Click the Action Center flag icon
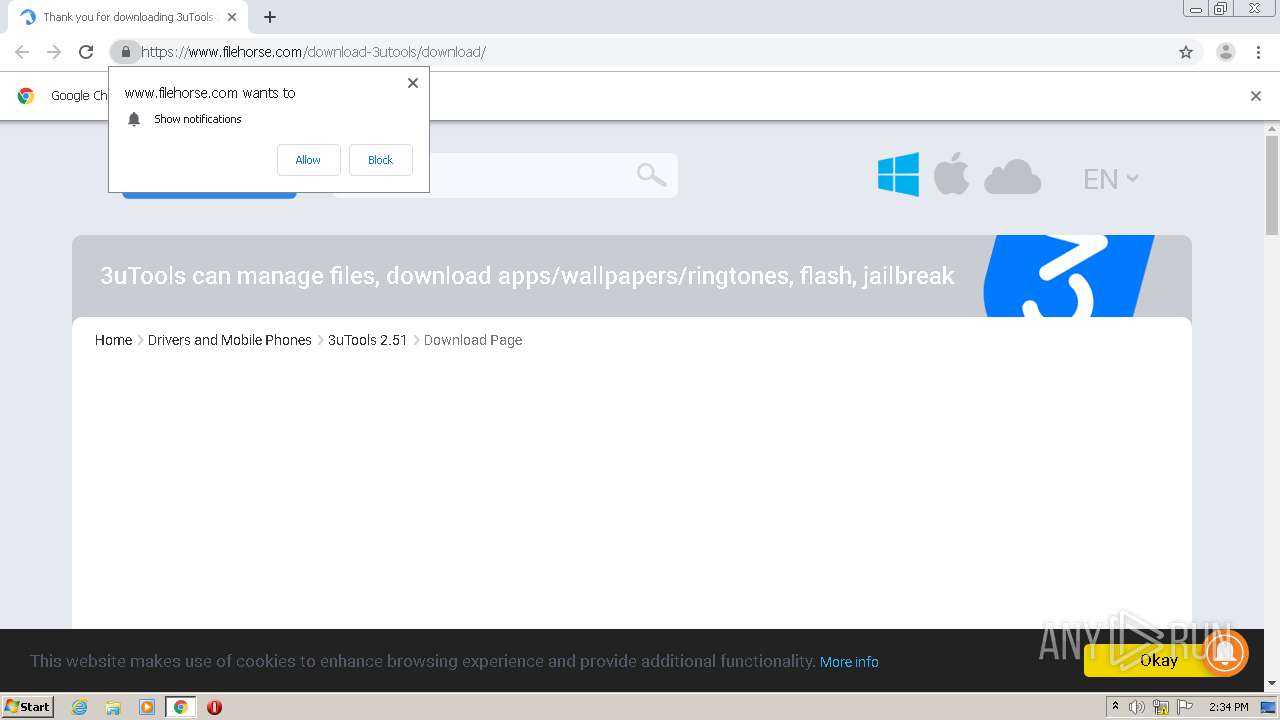This screenshot has height=720, width=1280. pos(1185,707)
